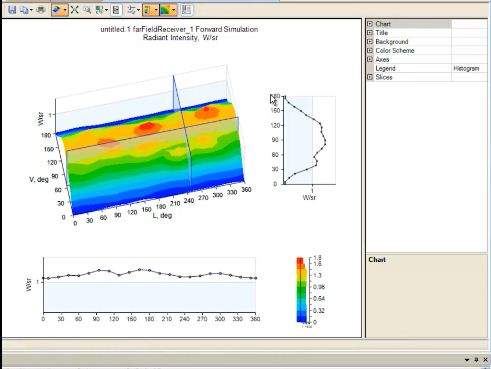Select the Background property row
Viewport: 491px width, 369px height.
(x=426, y=42)
